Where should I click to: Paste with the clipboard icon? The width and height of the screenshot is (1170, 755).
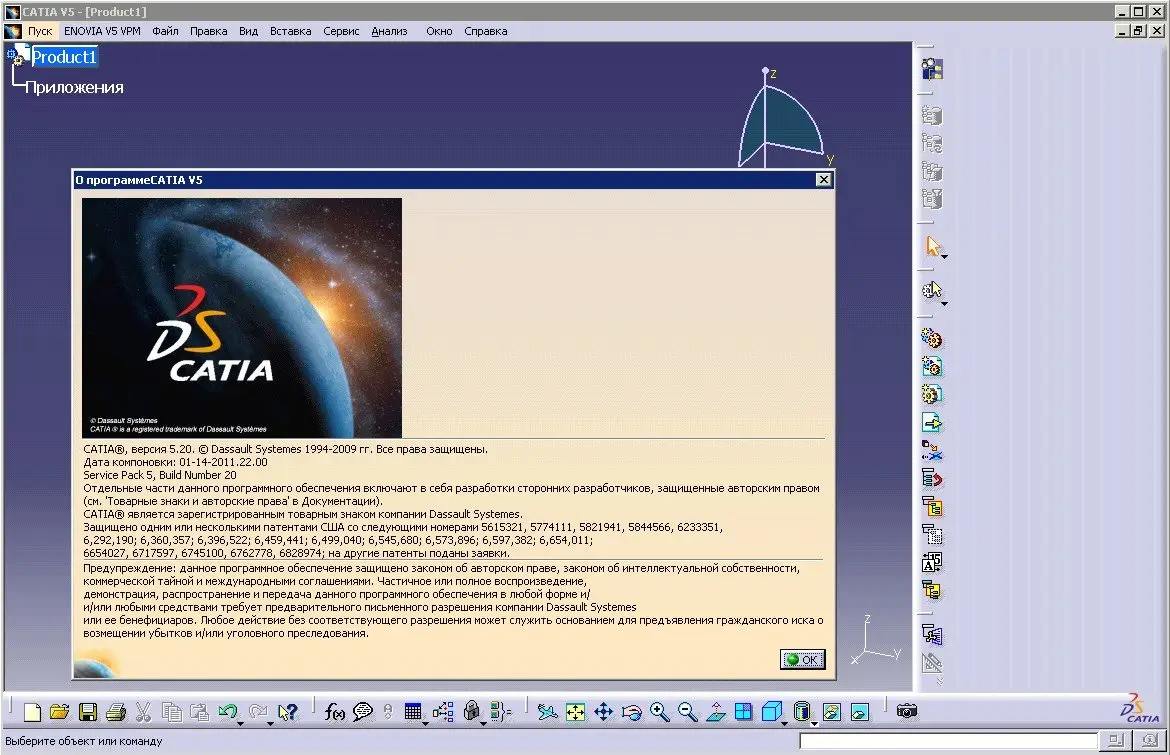coord(199,712)
